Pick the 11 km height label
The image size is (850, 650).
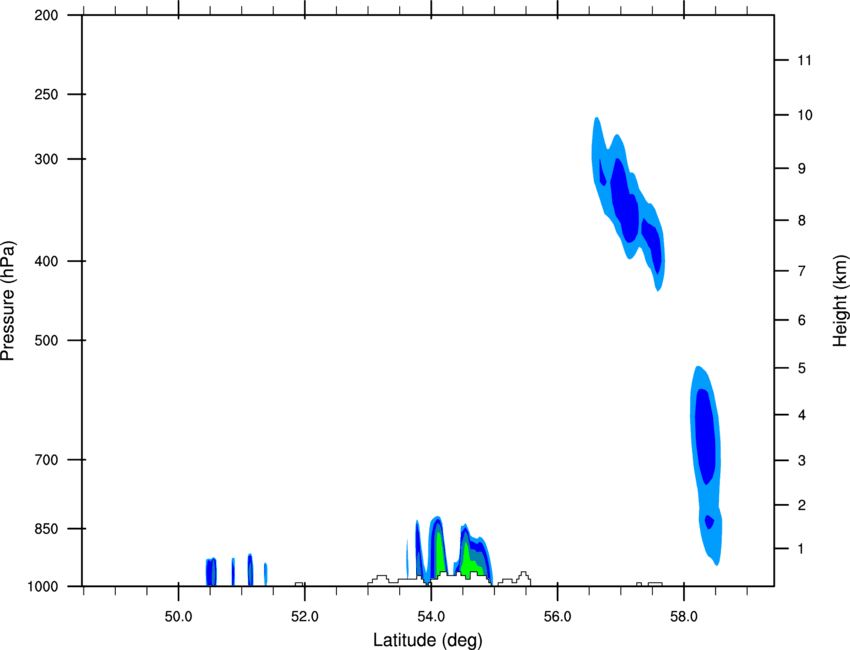[804, 60]
